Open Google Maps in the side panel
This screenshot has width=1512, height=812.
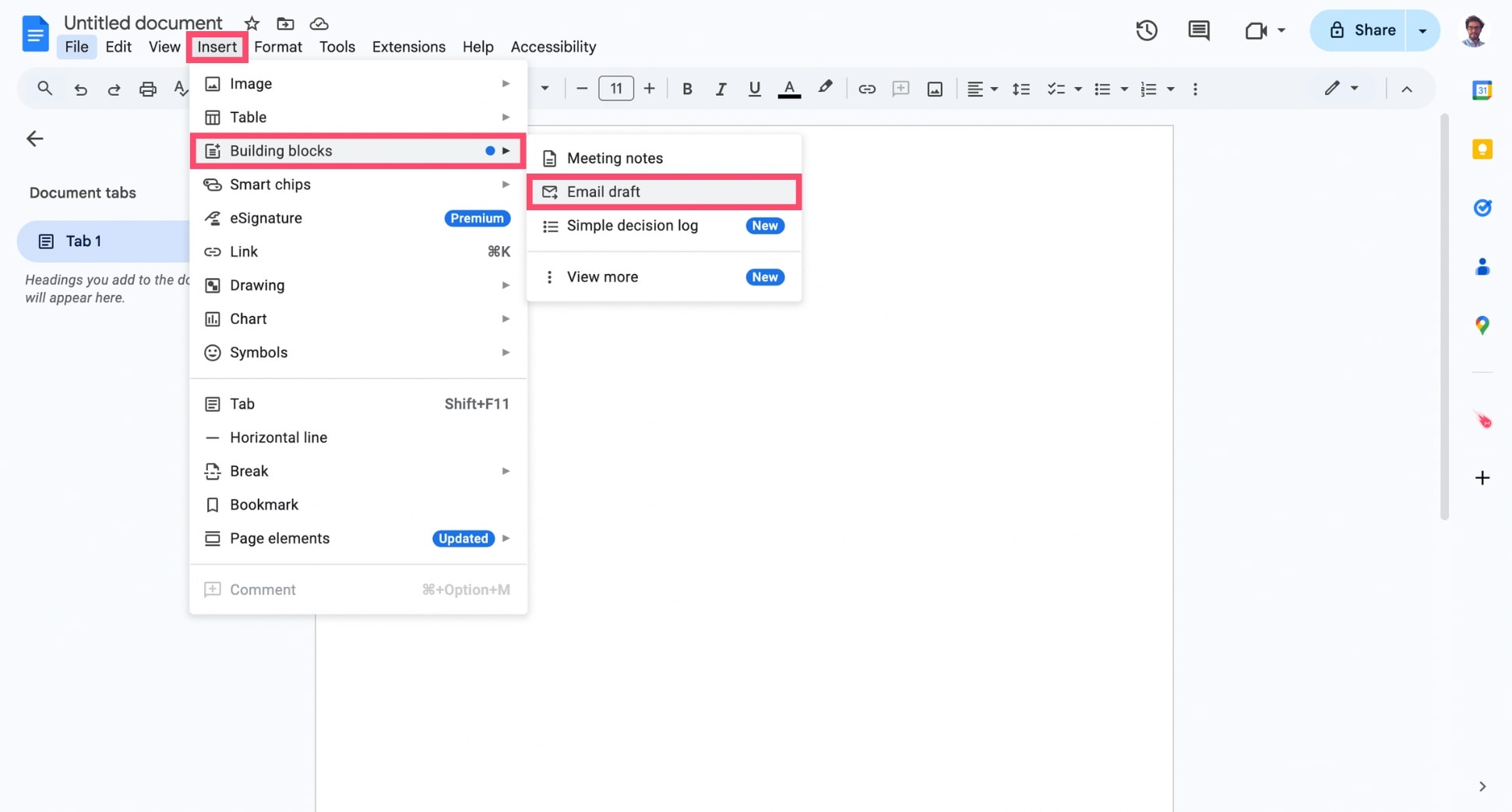coord(1483,325)
